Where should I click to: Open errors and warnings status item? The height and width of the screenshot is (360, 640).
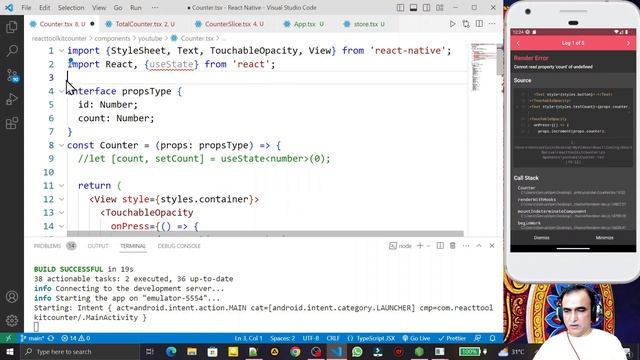tap(76, 338)
